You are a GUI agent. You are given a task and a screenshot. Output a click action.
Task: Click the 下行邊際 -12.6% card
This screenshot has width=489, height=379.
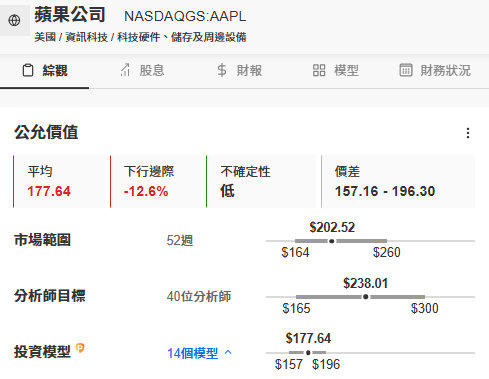pyautogui.click(x=155, y=181)
